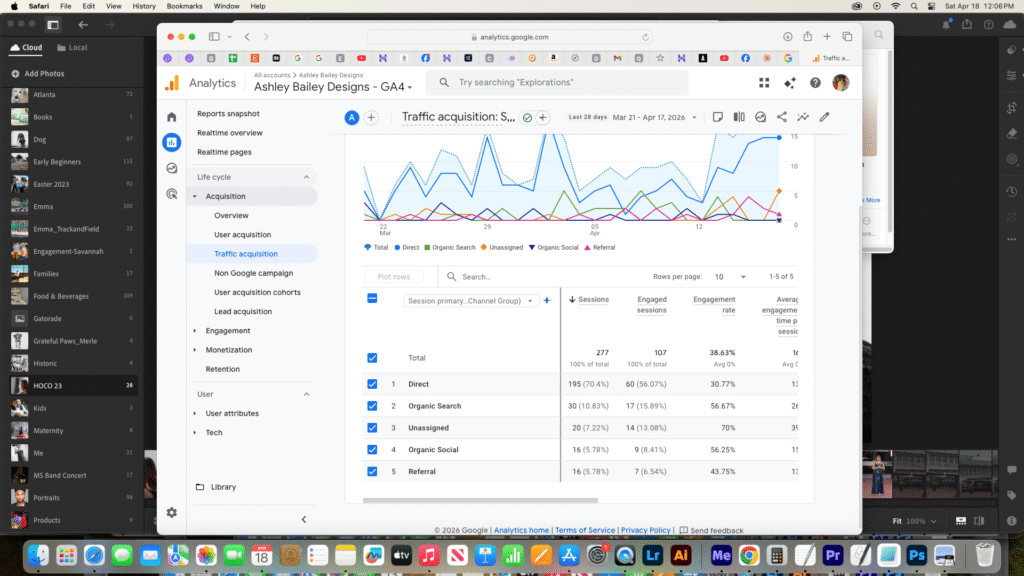This screenshot has height=576, width=1024.
Task: Open the Insights sparkline icon
Action: click(803, 117)
